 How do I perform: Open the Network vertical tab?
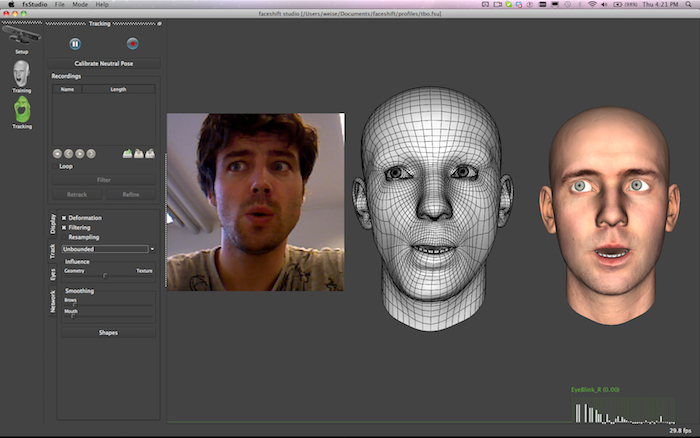(53, 302)
